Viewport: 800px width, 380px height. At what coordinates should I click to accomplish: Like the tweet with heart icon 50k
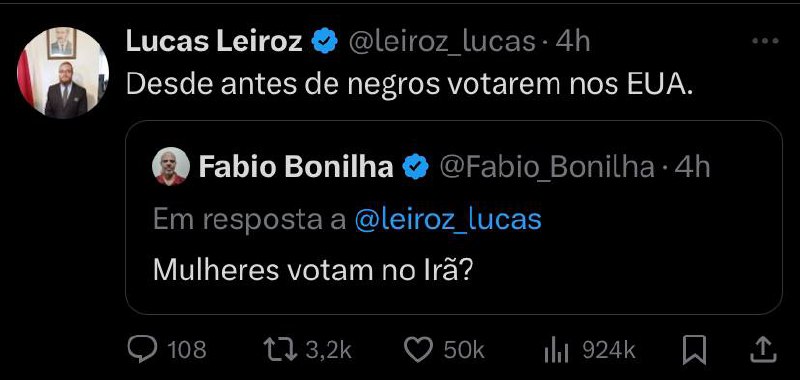pyautogui.click(x=418, y=350)
